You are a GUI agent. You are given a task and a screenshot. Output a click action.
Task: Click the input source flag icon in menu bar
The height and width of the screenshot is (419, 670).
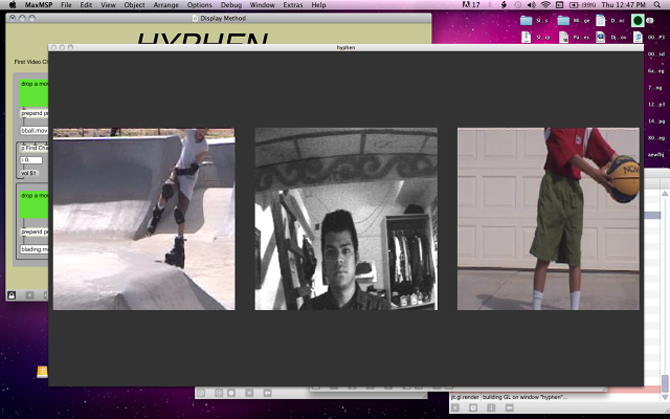click(559, 5)
